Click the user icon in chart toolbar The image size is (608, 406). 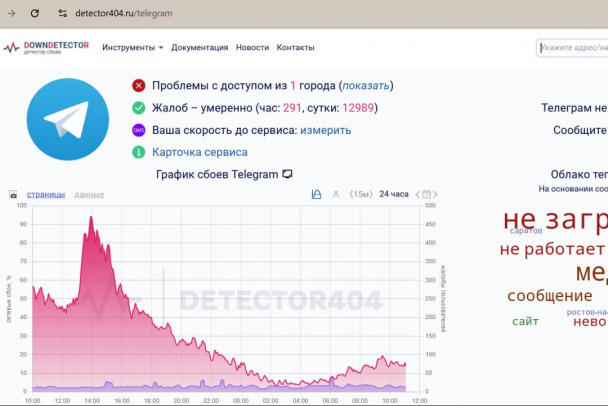pyautogui.click(x=336, y=194)
